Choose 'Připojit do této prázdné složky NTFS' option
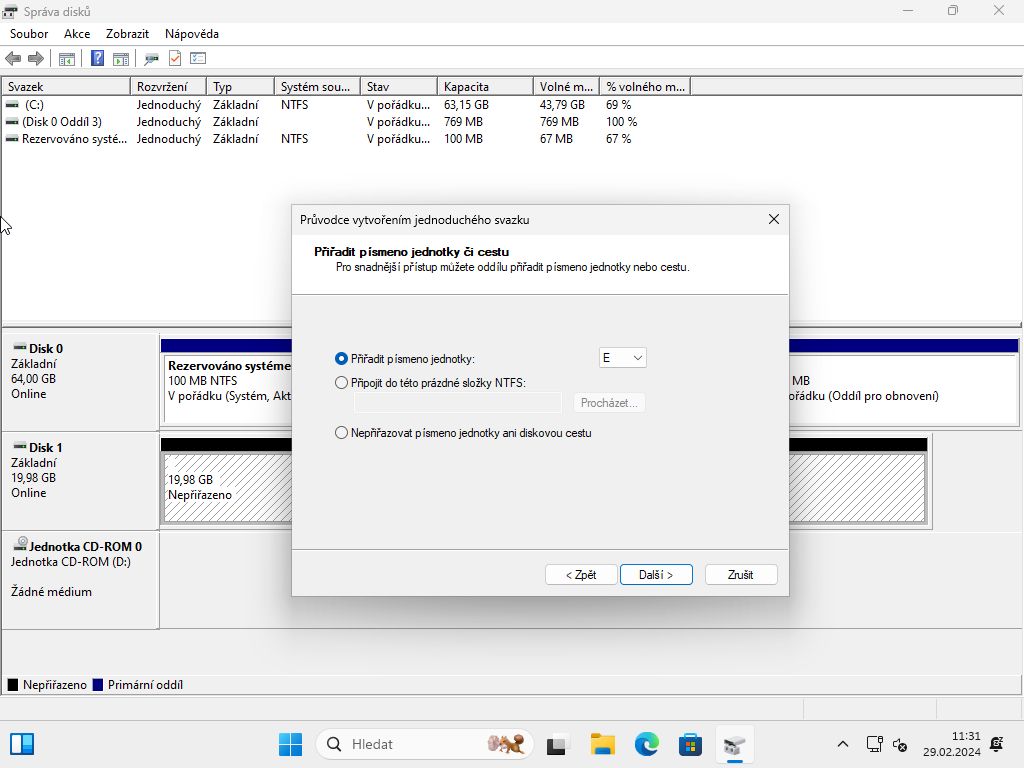Viewport: 1024px width, 768px height. (x=342, y=383)
